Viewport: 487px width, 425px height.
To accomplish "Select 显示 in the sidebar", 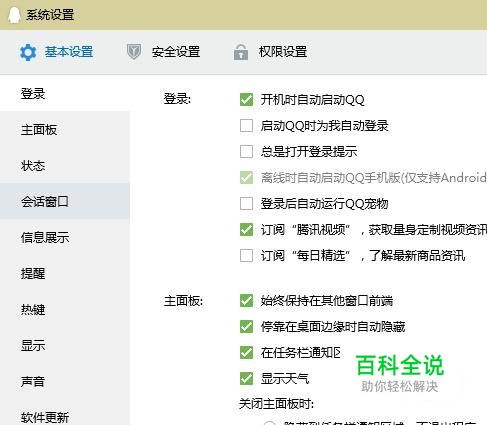I will [65, 345].
